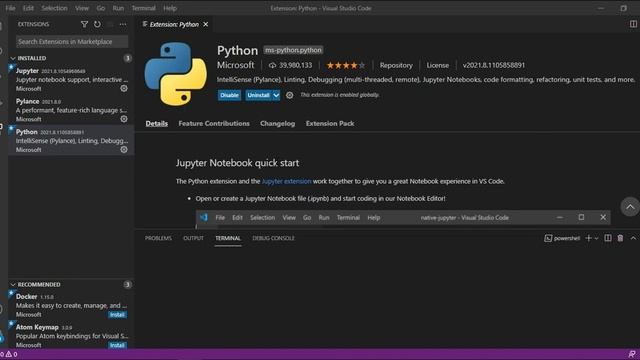The height and width of the screenshot is (360, 640).
Task: Maximize the terminal panel with the chevron
Action: [633, 238]
